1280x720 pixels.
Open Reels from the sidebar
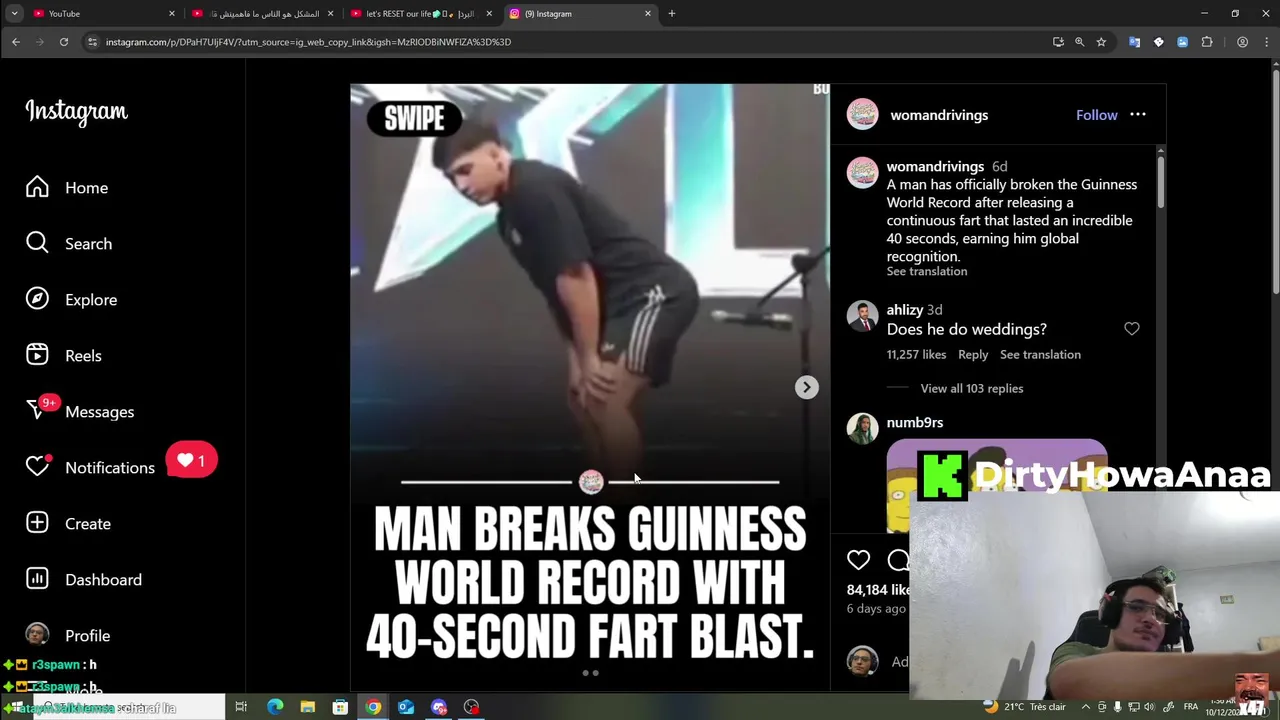(x=64, y=356)
